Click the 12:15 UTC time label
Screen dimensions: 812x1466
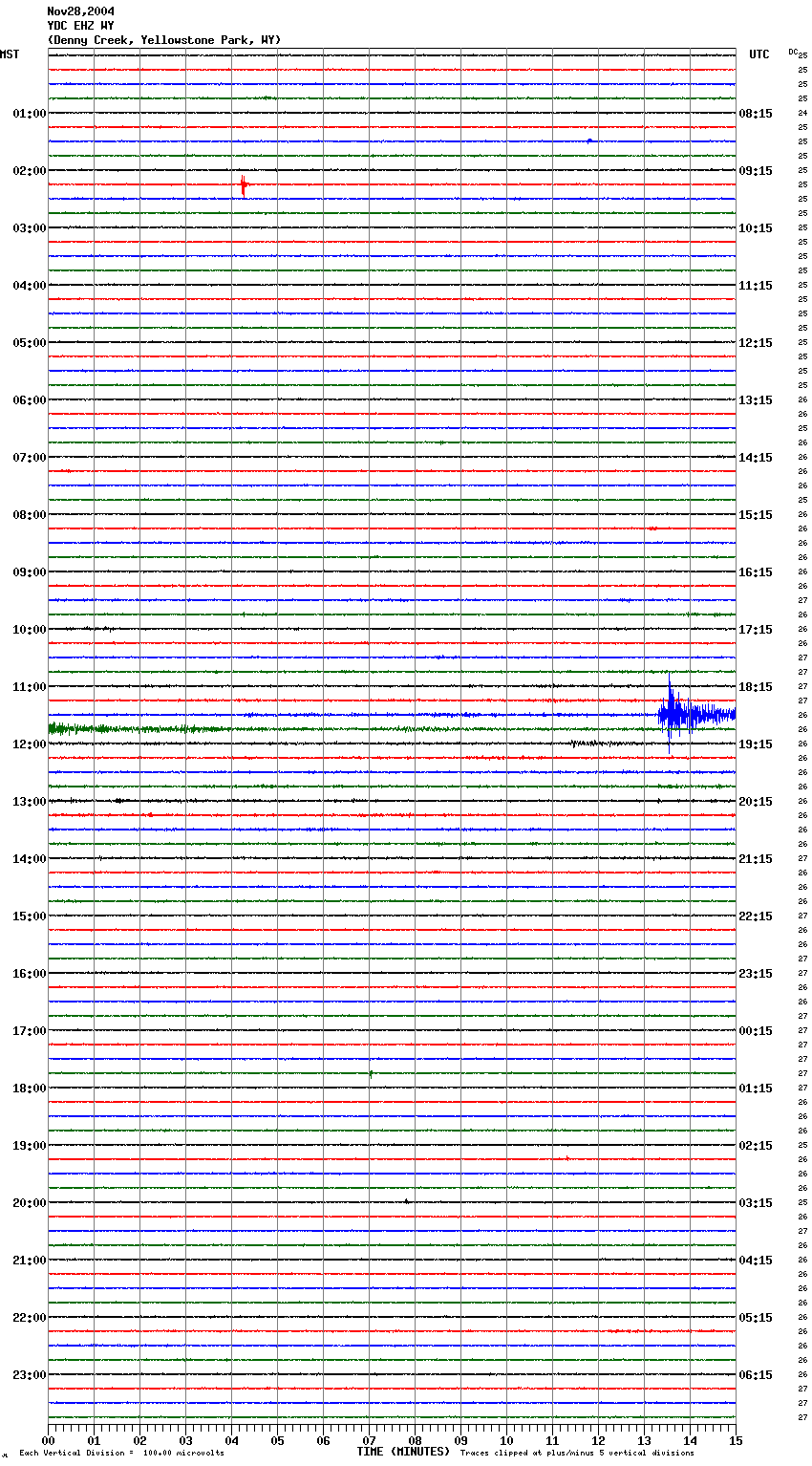point(756,343)
